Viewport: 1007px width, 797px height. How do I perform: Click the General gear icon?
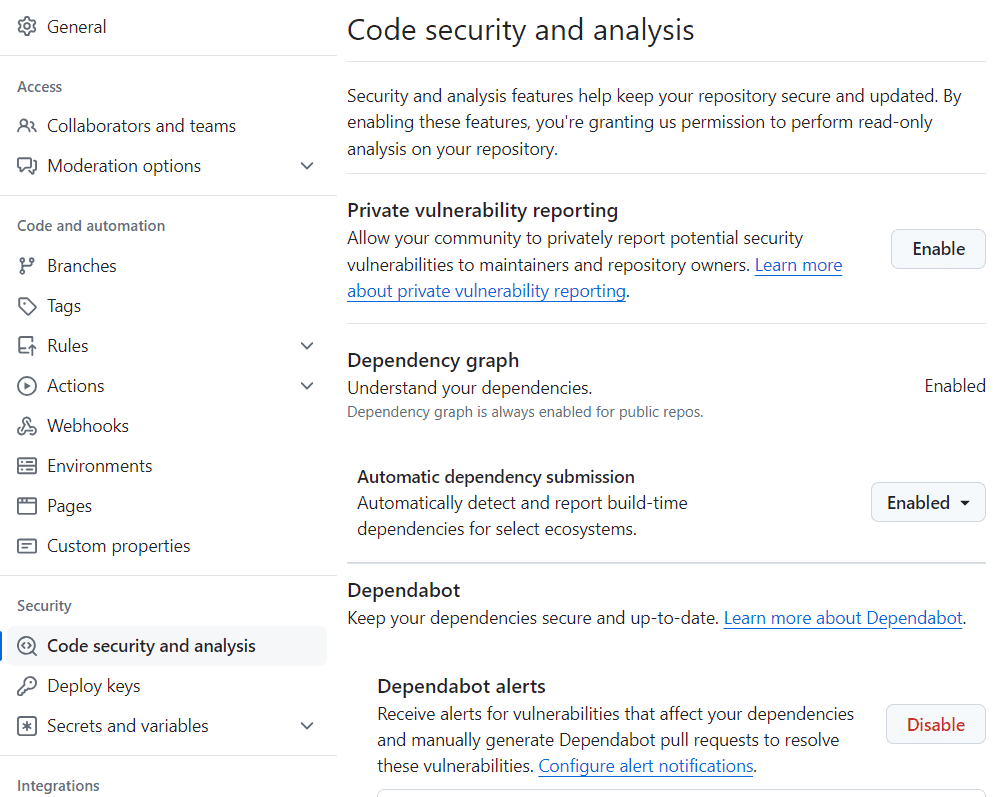[x=26, y=27]
